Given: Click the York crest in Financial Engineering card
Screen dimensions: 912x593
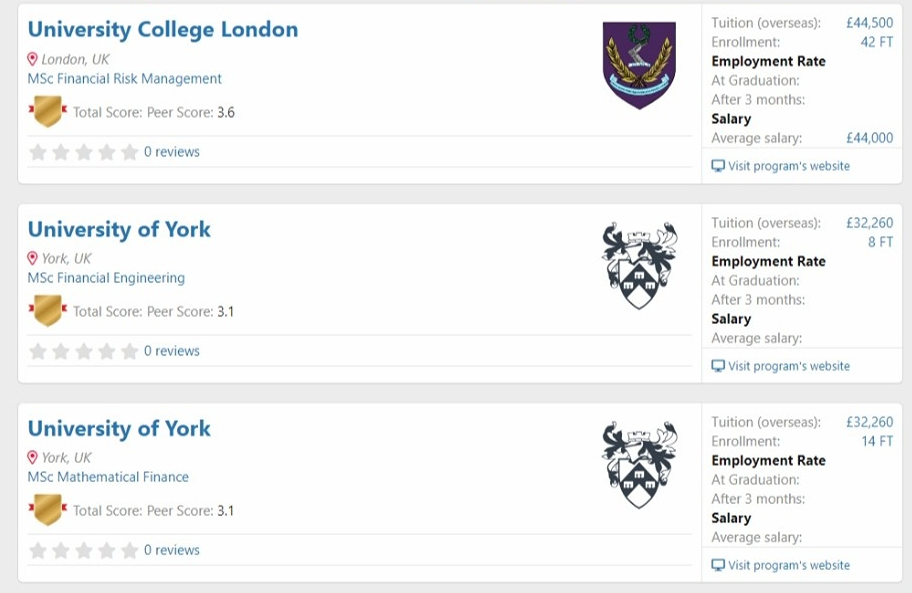Looking at the screenshot, I should pyautogui.click(x=639, y=265).
